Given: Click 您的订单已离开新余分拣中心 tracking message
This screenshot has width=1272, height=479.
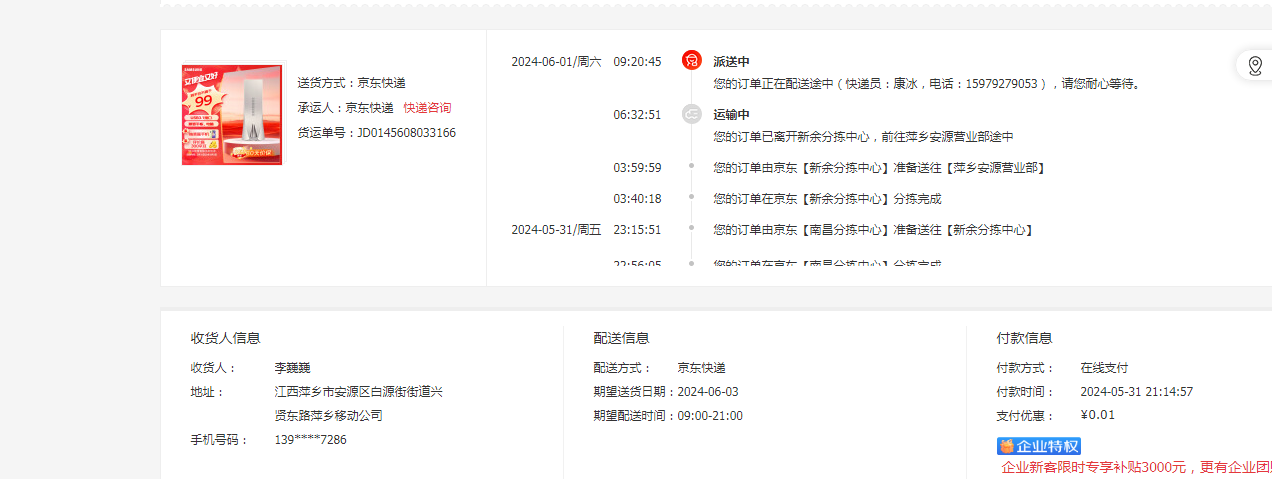Looking at the screenshot, I should 863,137.
